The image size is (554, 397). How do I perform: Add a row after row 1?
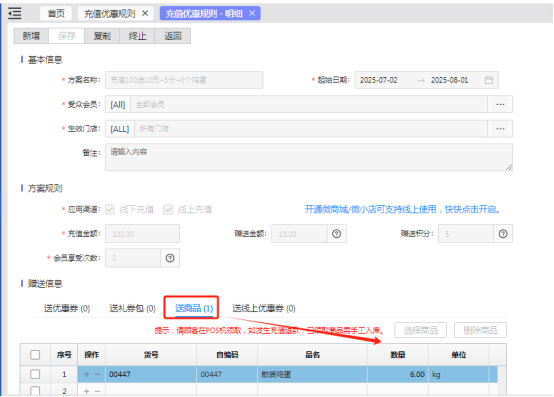pos(87,374)
